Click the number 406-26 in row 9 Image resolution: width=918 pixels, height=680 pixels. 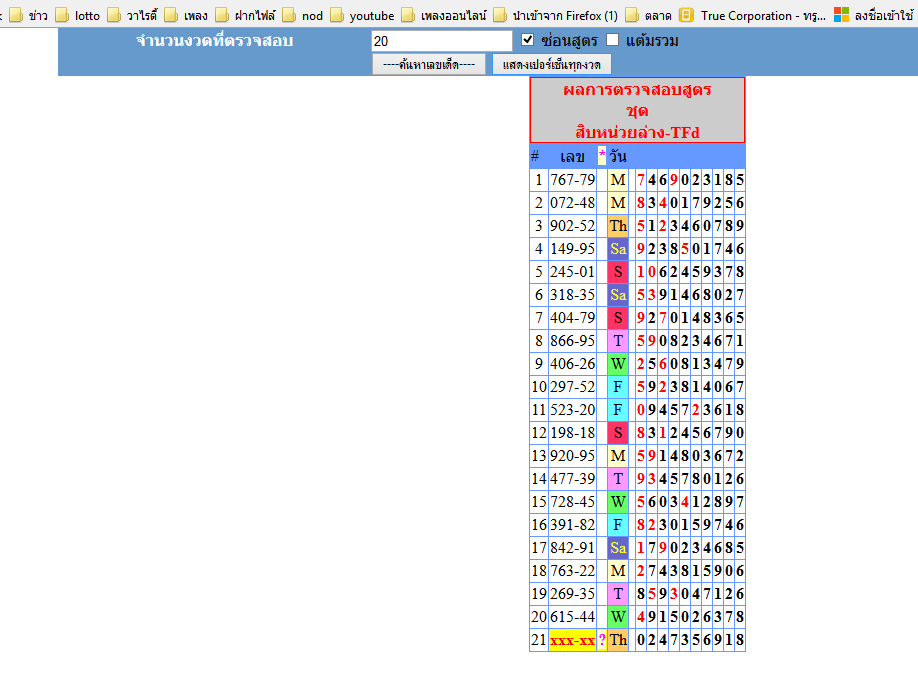(573, 364)
